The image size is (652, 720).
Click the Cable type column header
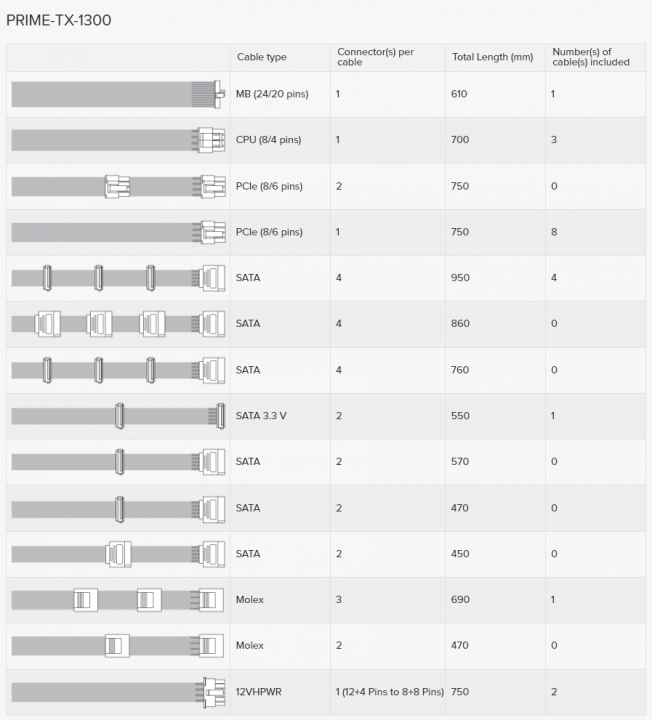point(261,57)
